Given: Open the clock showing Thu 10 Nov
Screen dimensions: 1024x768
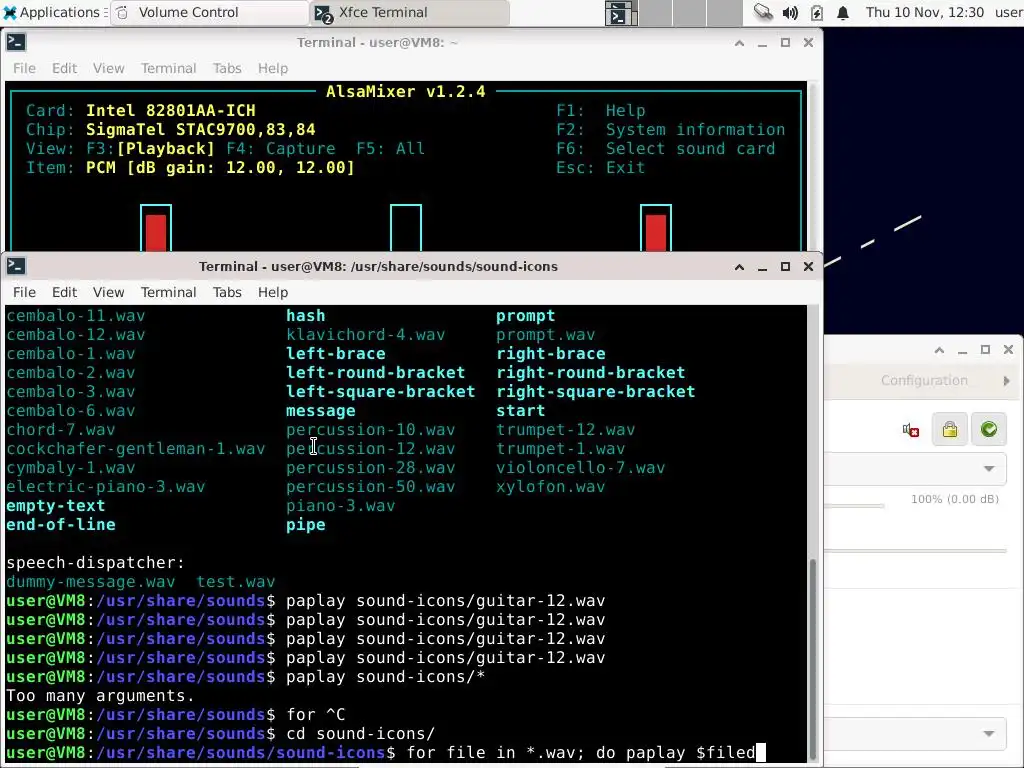Looking at the screenshot, I should tap(924, 12).
